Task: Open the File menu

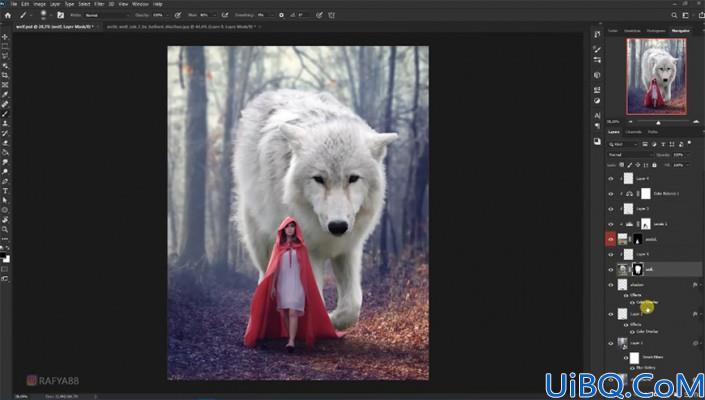Action: click(x=14, y=4)
